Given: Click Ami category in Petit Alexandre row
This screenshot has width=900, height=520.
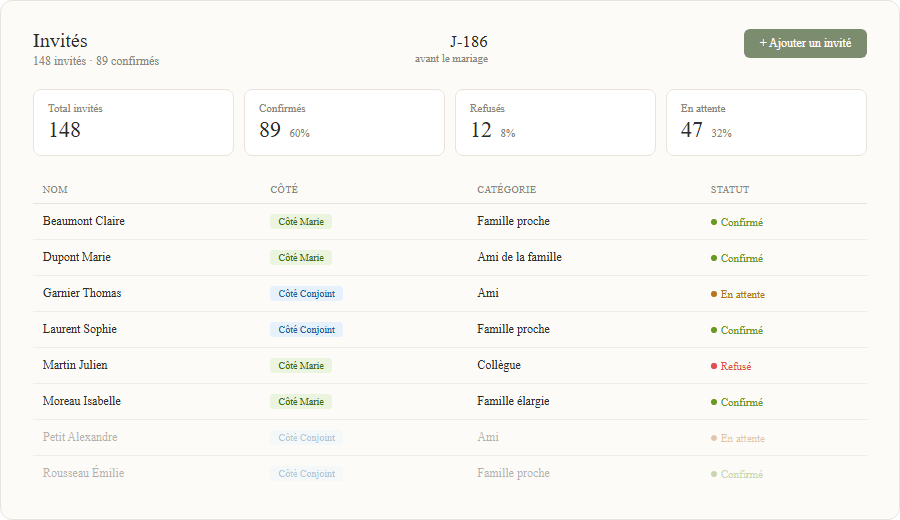Looking at the screenshot, I should pyautogui.click(x=488, y=437).
